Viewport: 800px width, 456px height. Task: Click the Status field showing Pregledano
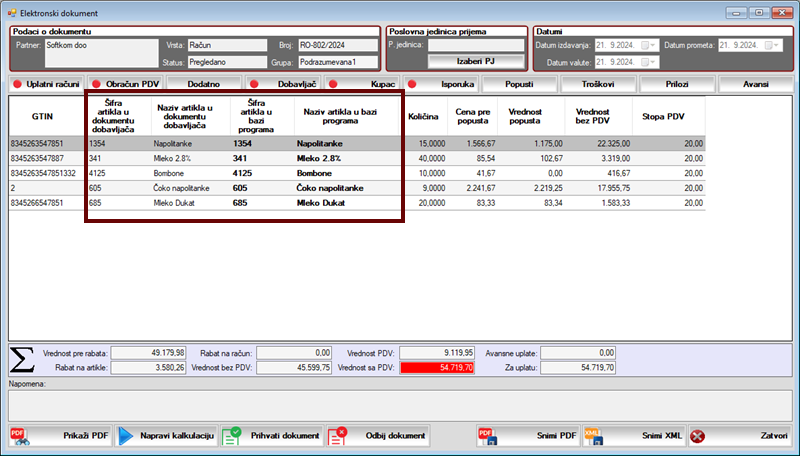click(x=227, y=62)
